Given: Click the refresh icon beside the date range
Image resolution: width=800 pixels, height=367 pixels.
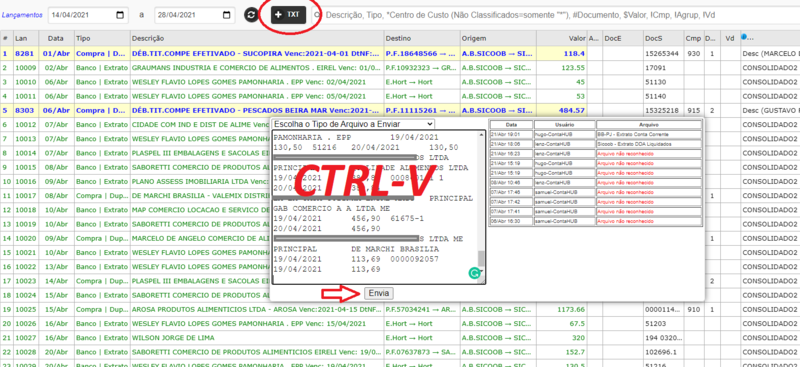Looking at the screenshot, I should tap(251, 15).
